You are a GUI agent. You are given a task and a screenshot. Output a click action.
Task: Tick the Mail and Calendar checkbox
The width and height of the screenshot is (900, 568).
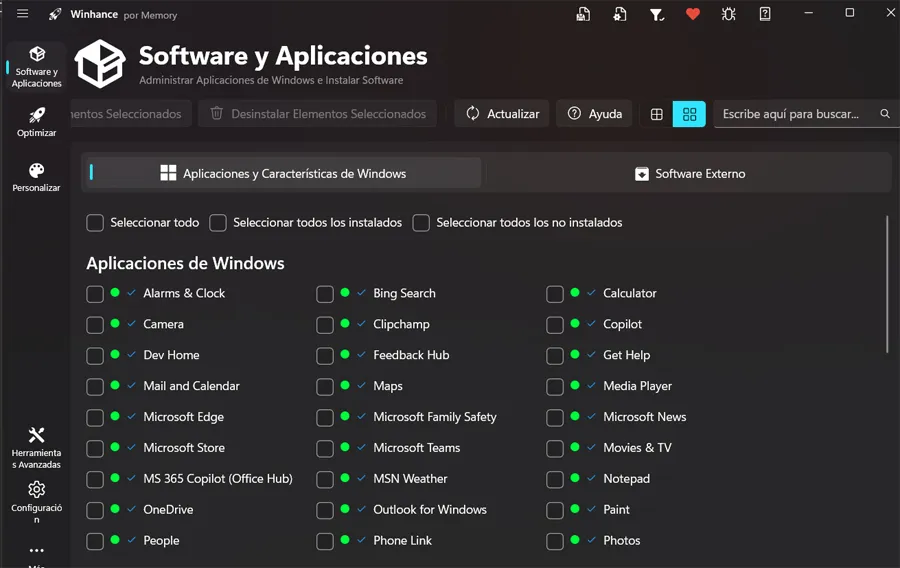(x=95, y=387)
